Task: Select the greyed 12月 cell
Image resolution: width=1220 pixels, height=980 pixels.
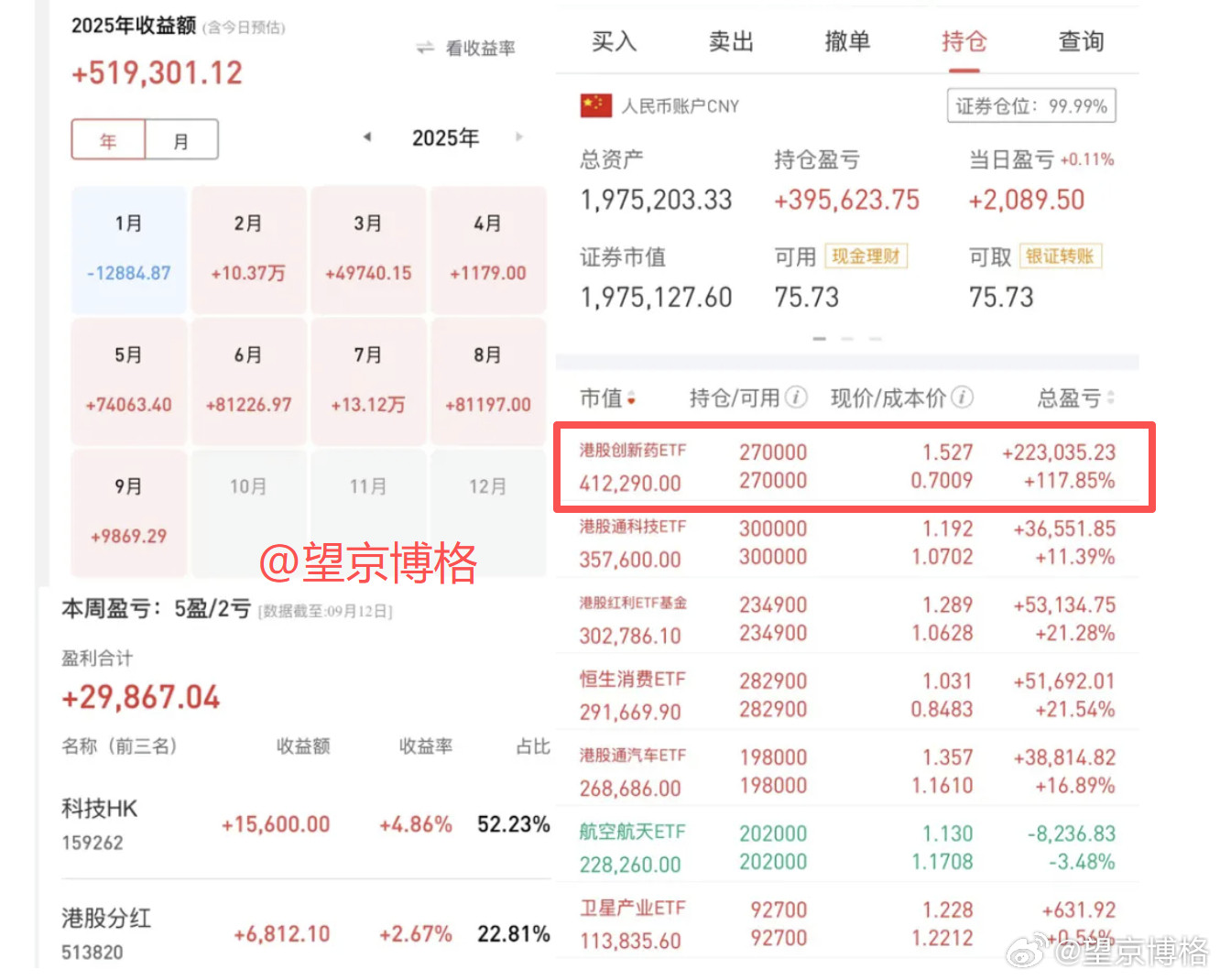Action: click(488, 512)
